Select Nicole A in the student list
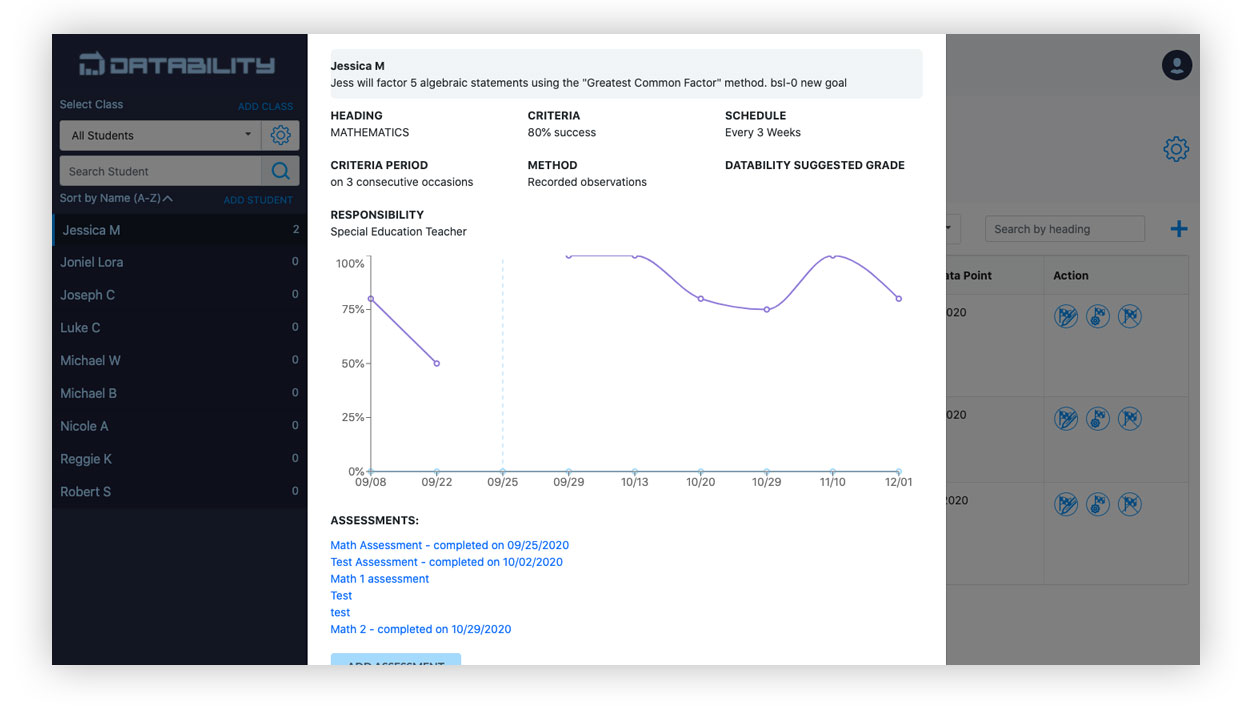1252x710 pixels. point(84,426)
